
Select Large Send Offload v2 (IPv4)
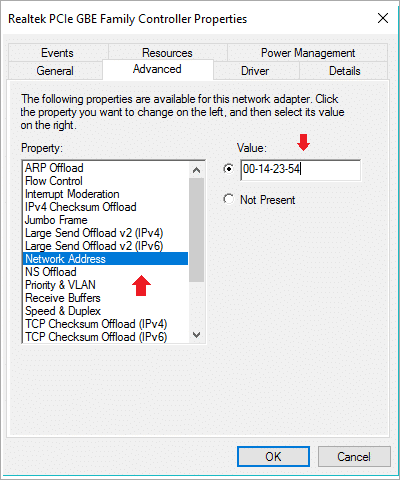pyautogui.click(x=105, y=233)
